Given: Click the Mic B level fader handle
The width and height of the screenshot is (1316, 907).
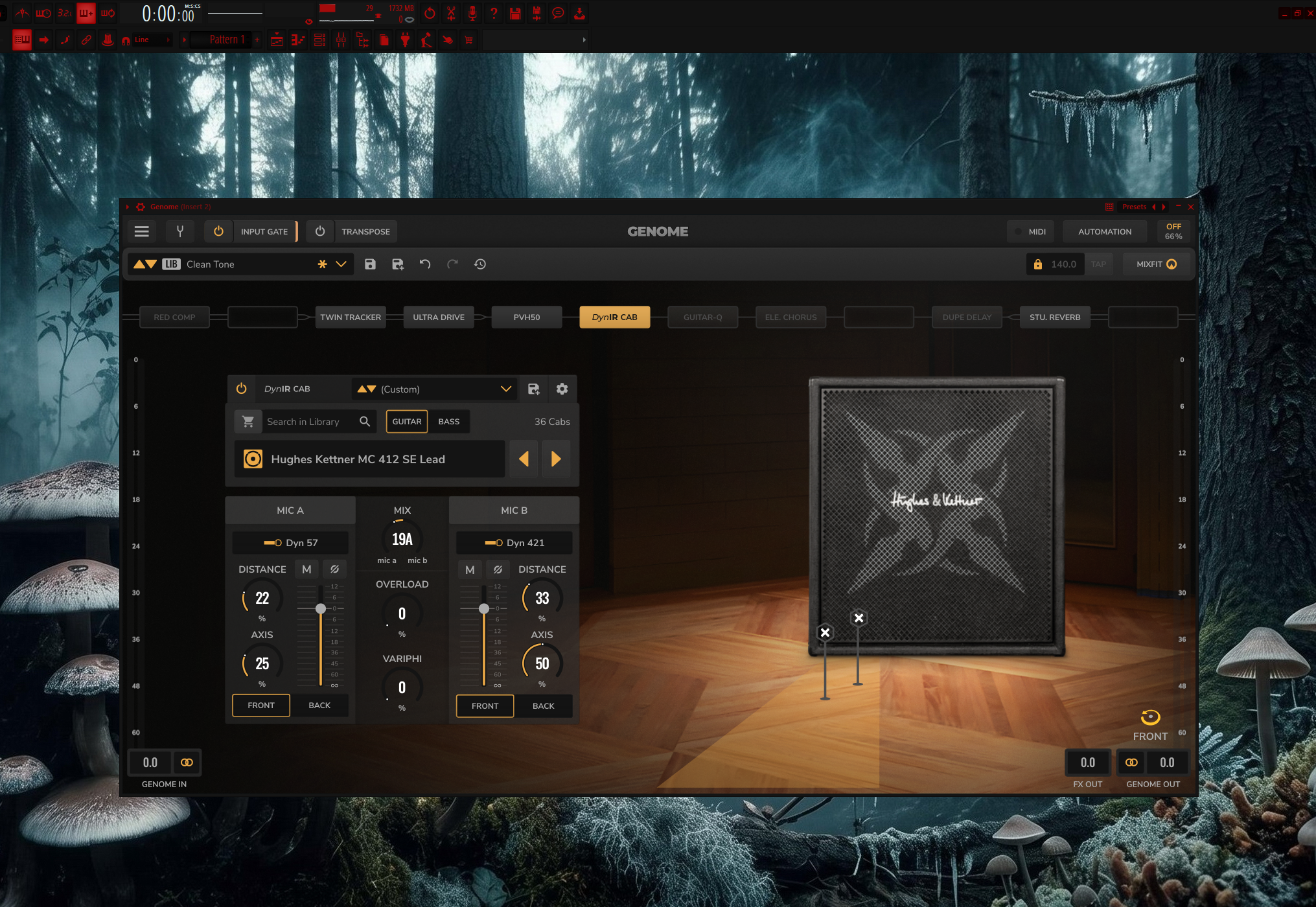Looking at the screenshot, I should coord(484,609).
